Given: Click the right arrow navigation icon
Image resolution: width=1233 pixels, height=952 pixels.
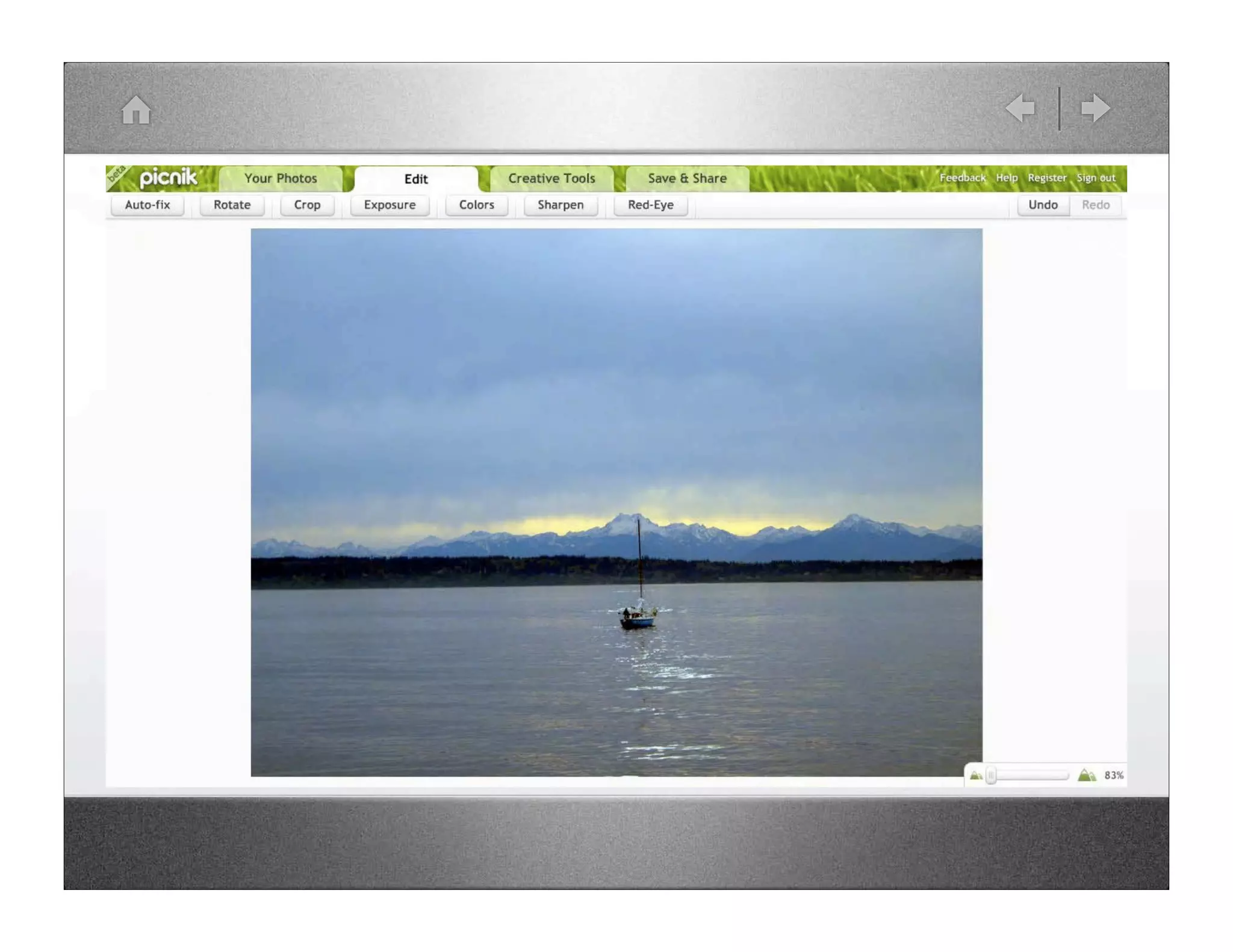Looking at the screenshot, I should click(x=1095, y=108).
